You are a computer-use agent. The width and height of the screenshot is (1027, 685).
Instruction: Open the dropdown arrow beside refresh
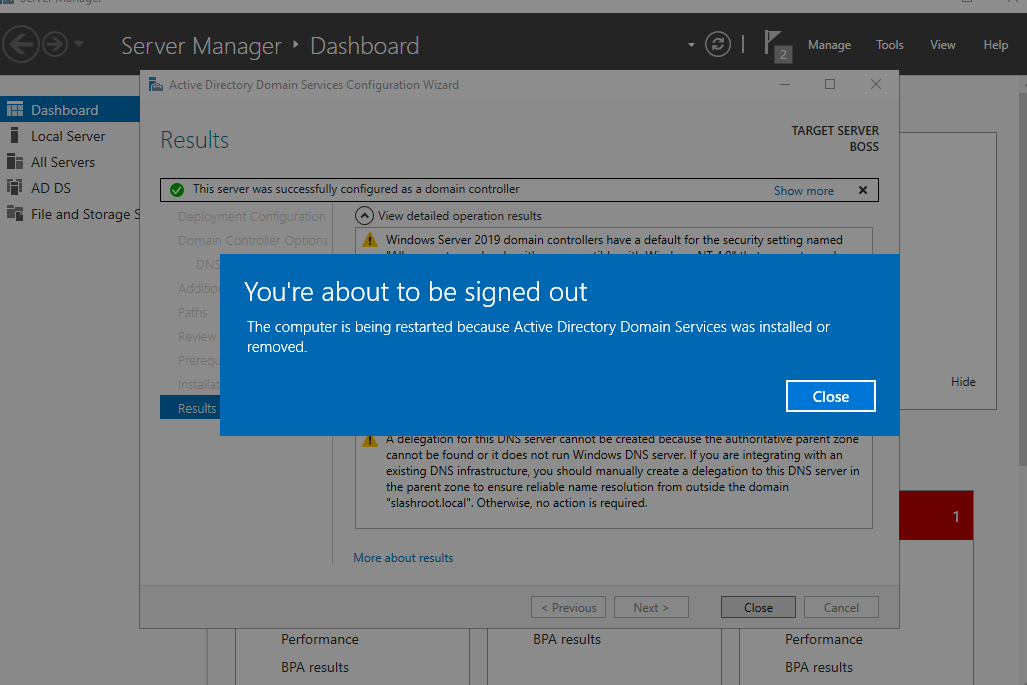(x=691, y=45)
